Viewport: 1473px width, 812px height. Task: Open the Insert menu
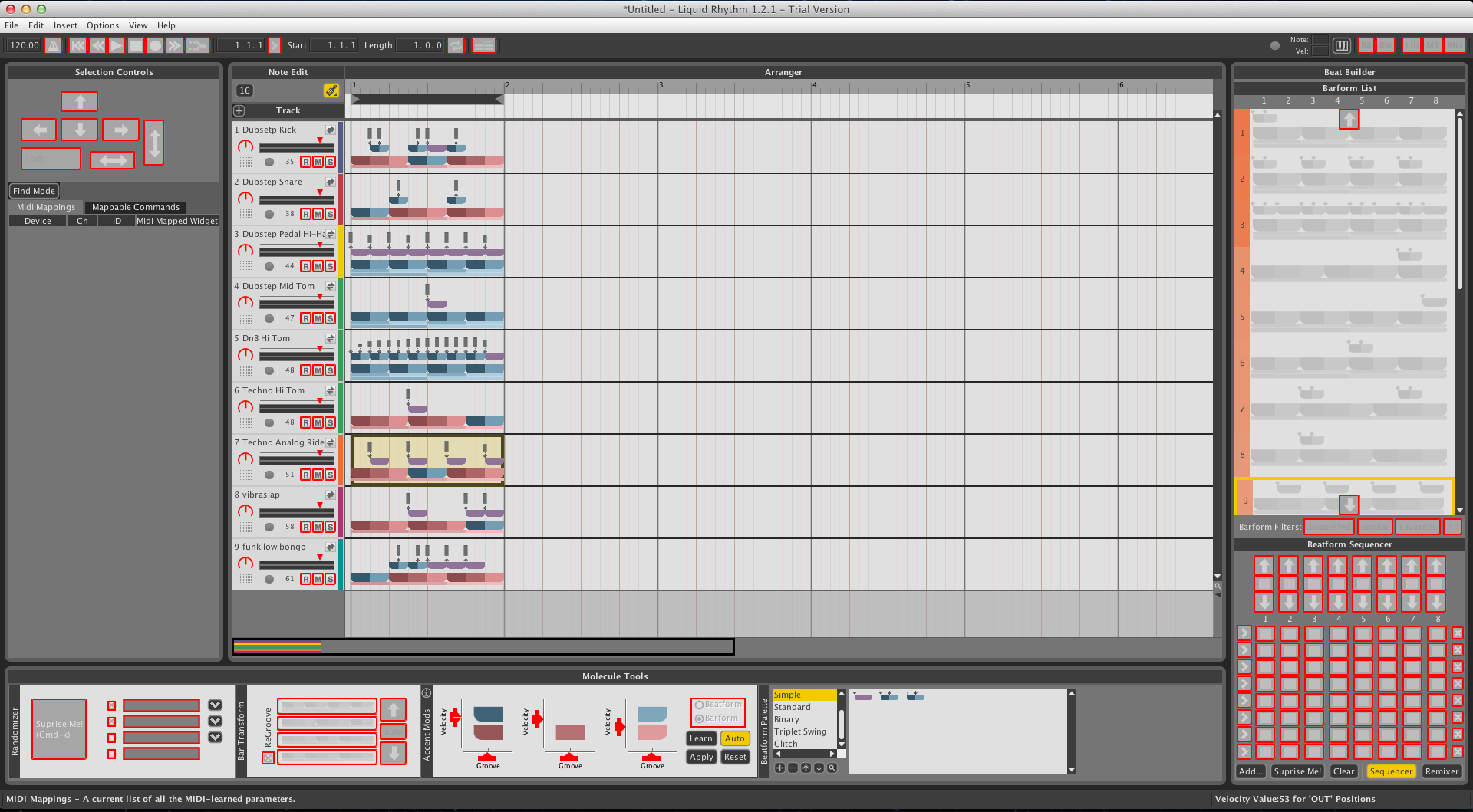tap(65, 25)
